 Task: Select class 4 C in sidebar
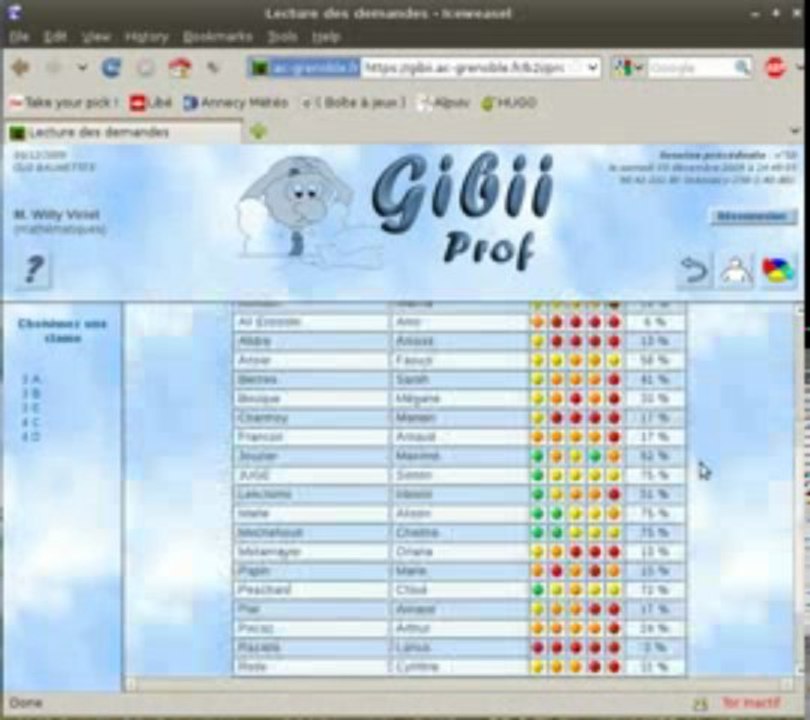(x=31, y=422)
